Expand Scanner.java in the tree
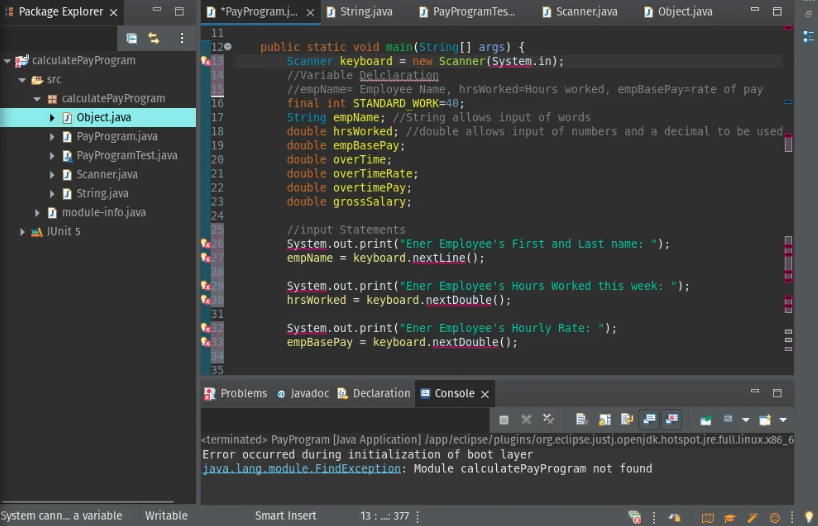The height and width of the screenshot is (526, 818). click(52, 175)
